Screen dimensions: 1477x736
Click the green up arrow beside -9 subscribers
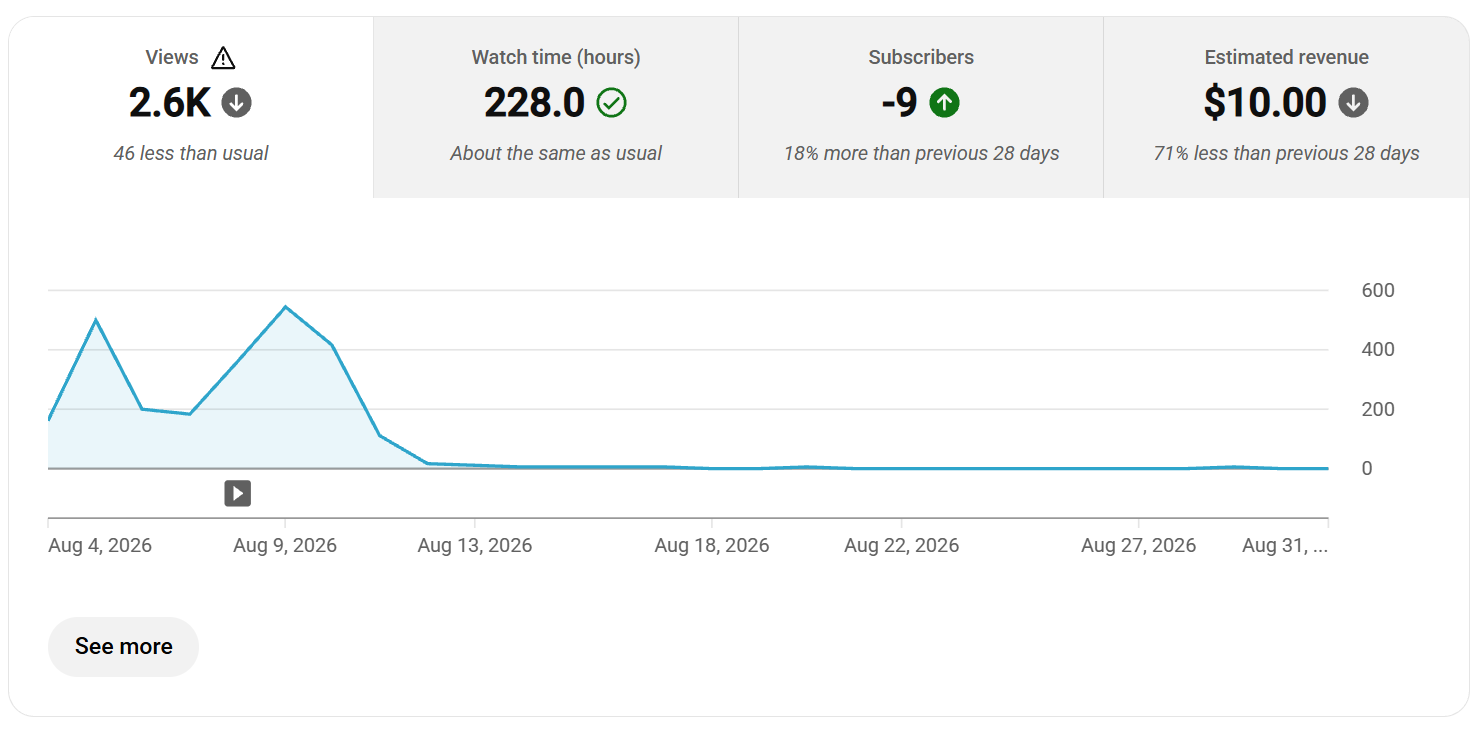pyautogui.click(x=944, y=102)
